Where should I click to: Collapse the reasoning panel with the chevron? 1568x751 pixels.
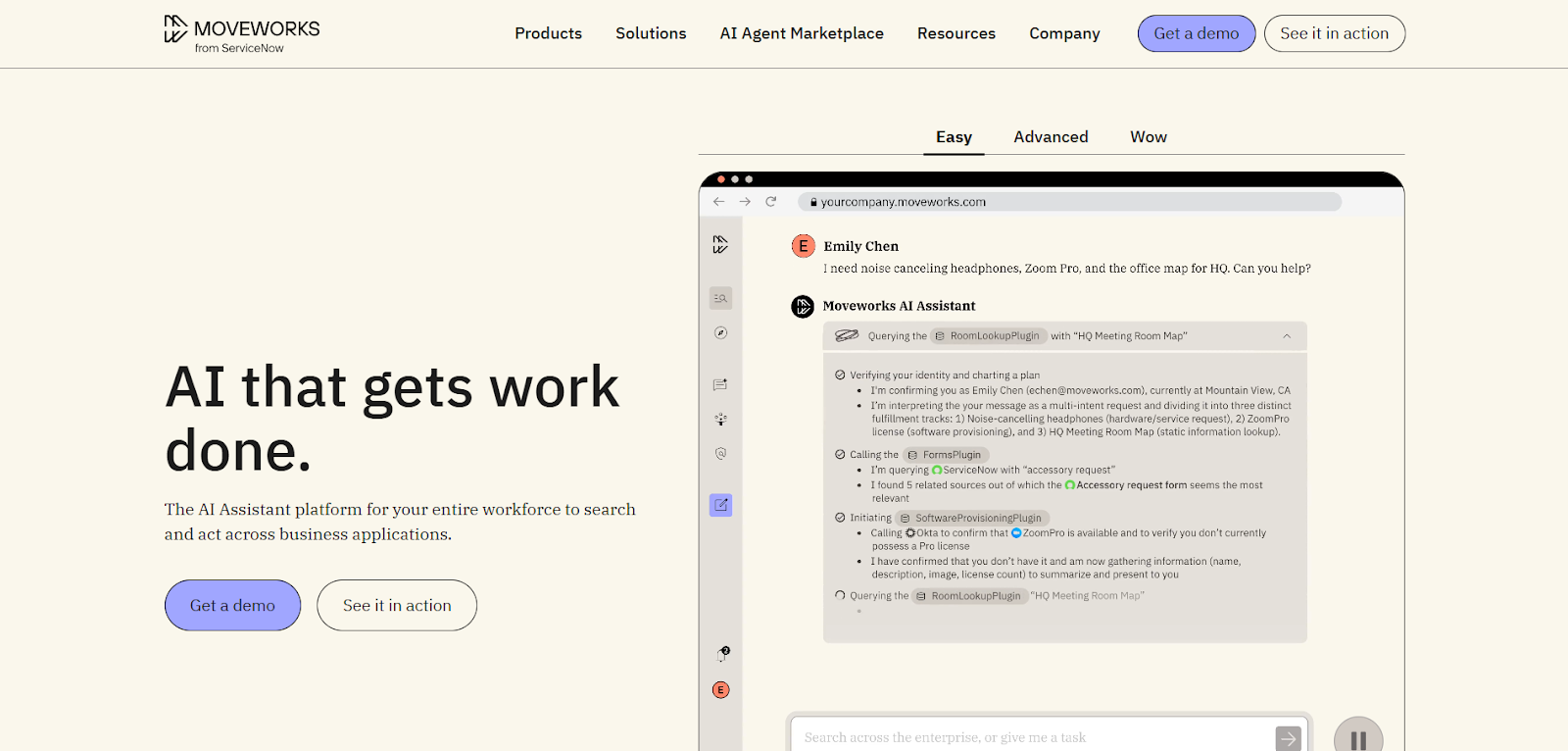tap(1287, 336)
